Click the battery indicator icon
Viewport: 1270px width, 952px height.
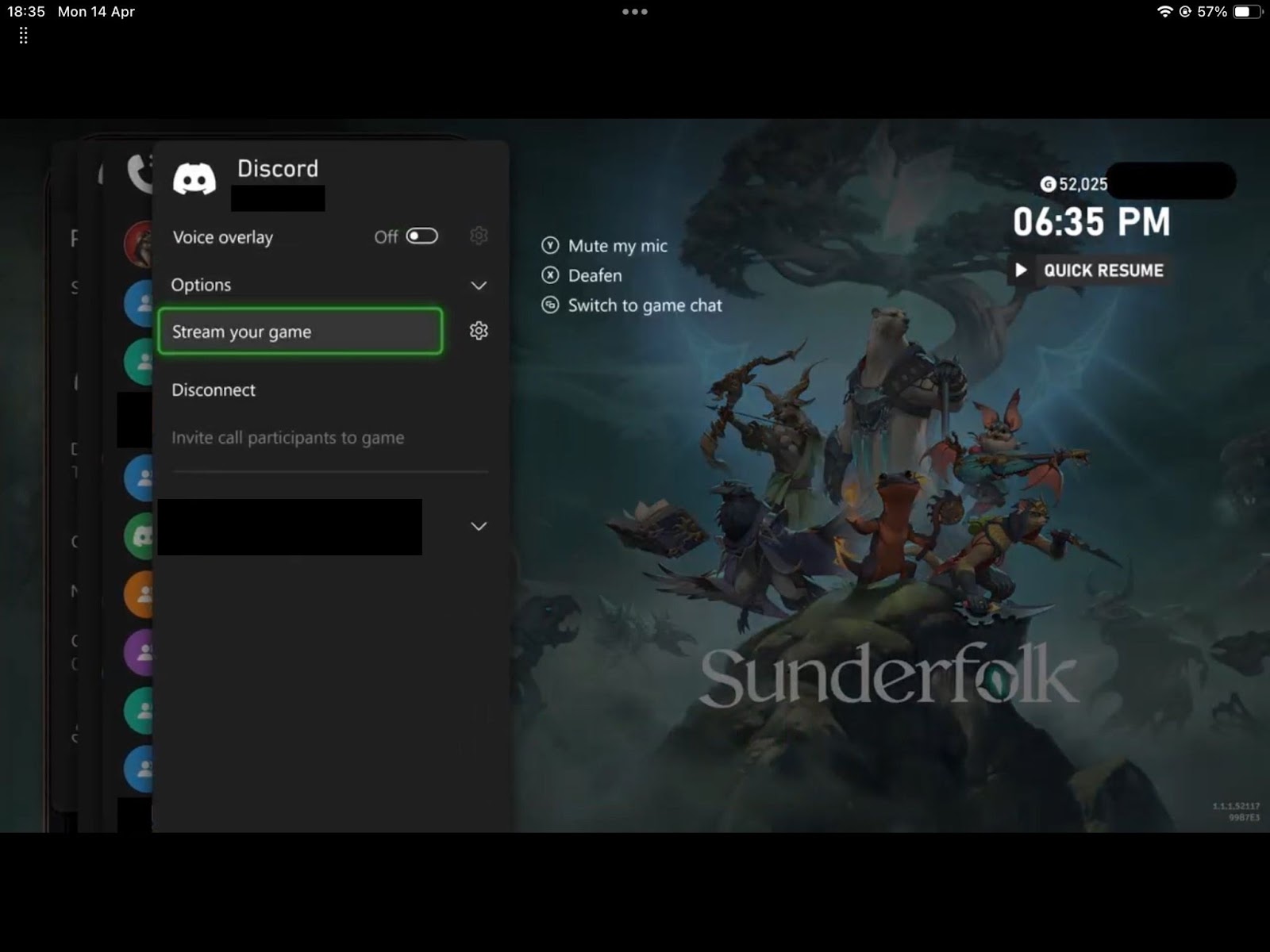click(1247, 11)
